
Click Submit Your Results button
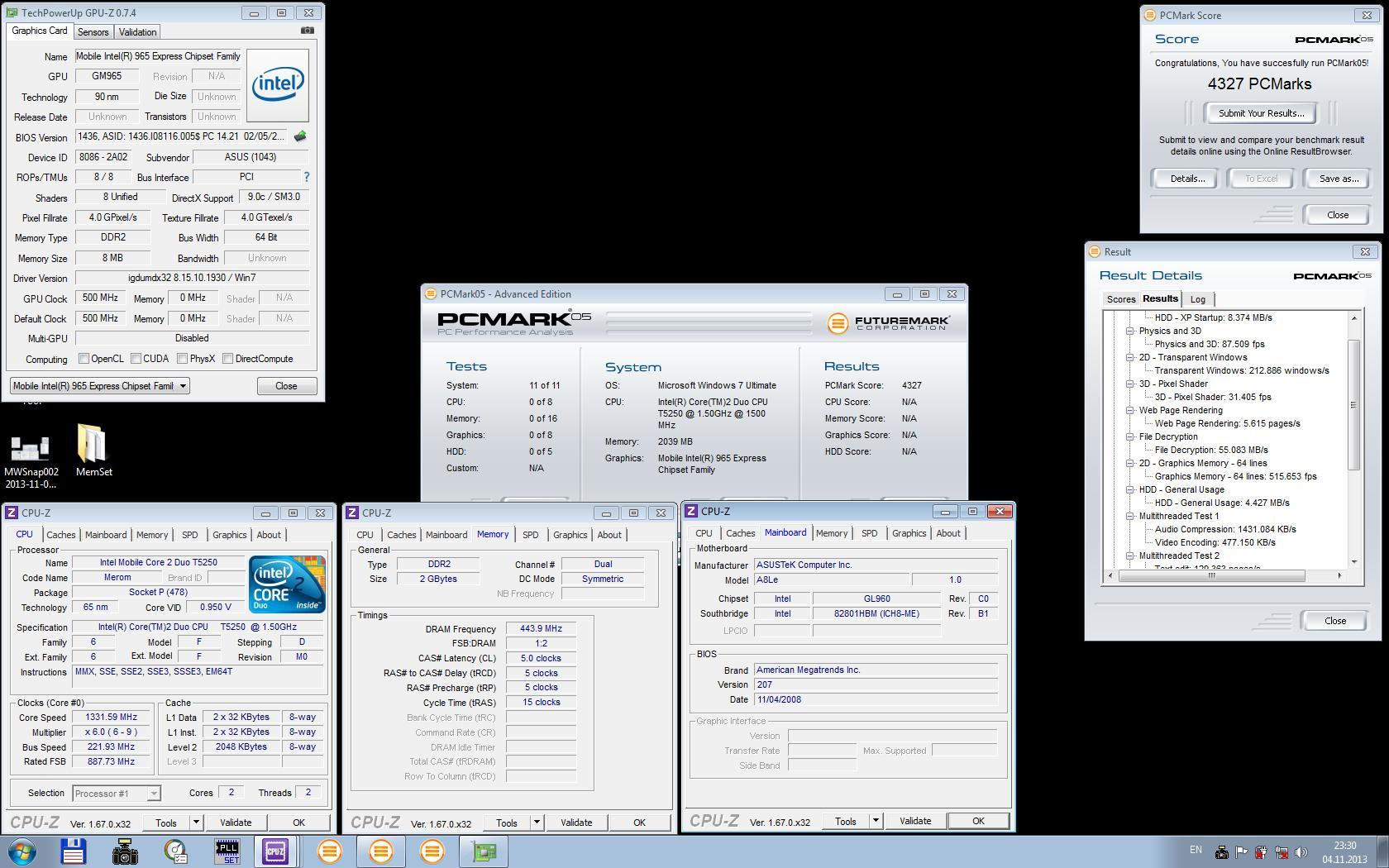click(x=1261, y=113)
